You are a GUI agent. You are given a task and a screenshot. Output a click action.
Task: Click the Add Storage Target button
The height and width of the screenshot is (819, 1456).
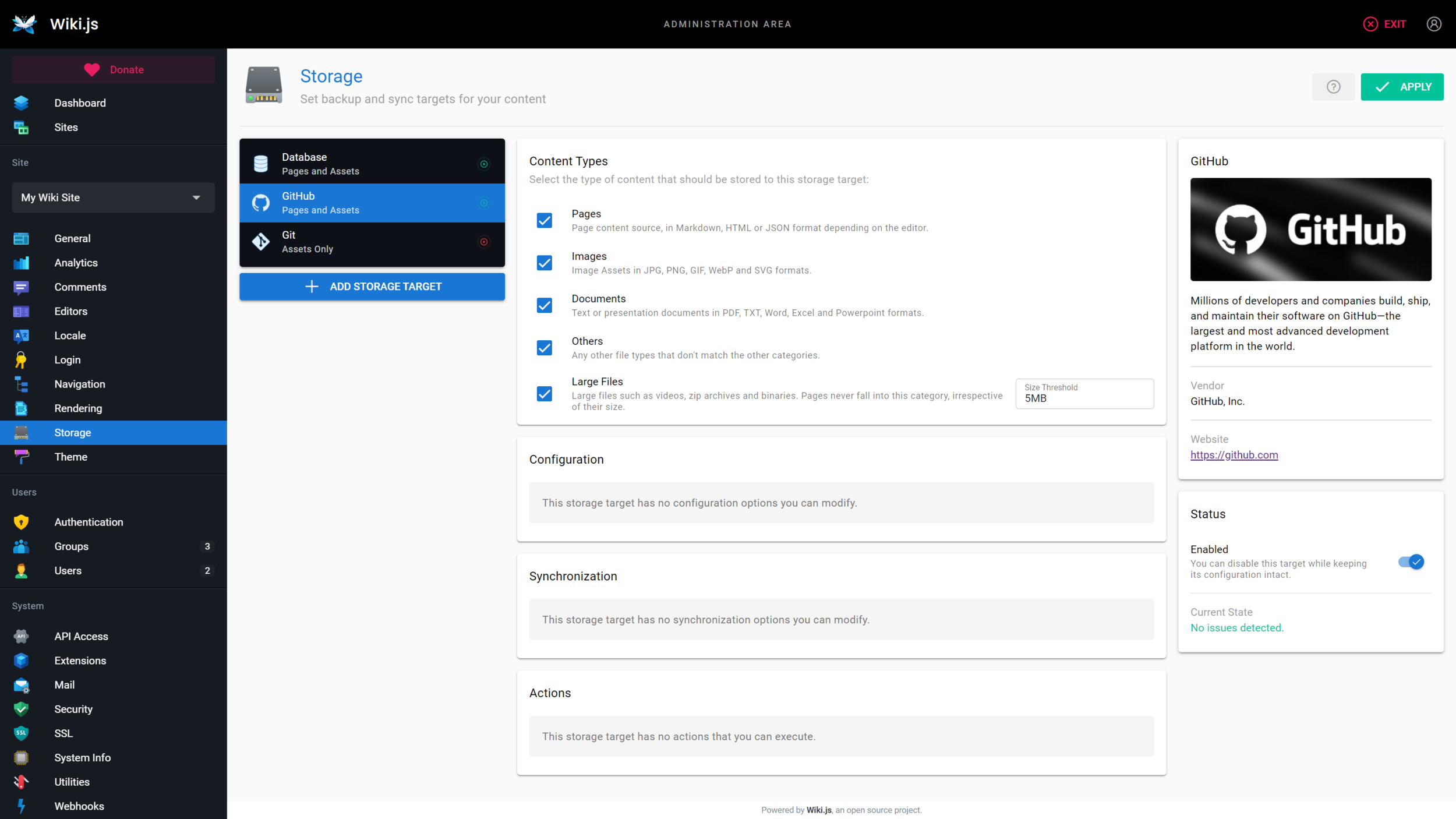click(x=372, y=287)
